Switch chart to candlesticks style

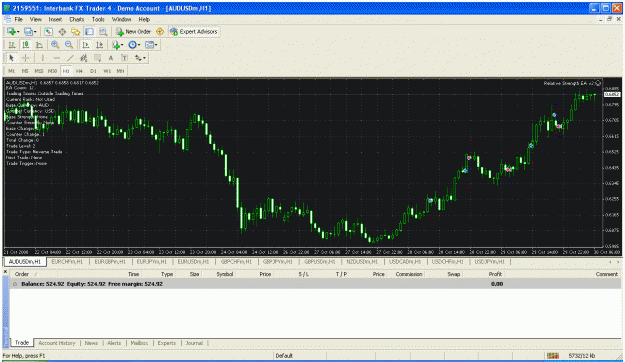coord(26,45)
